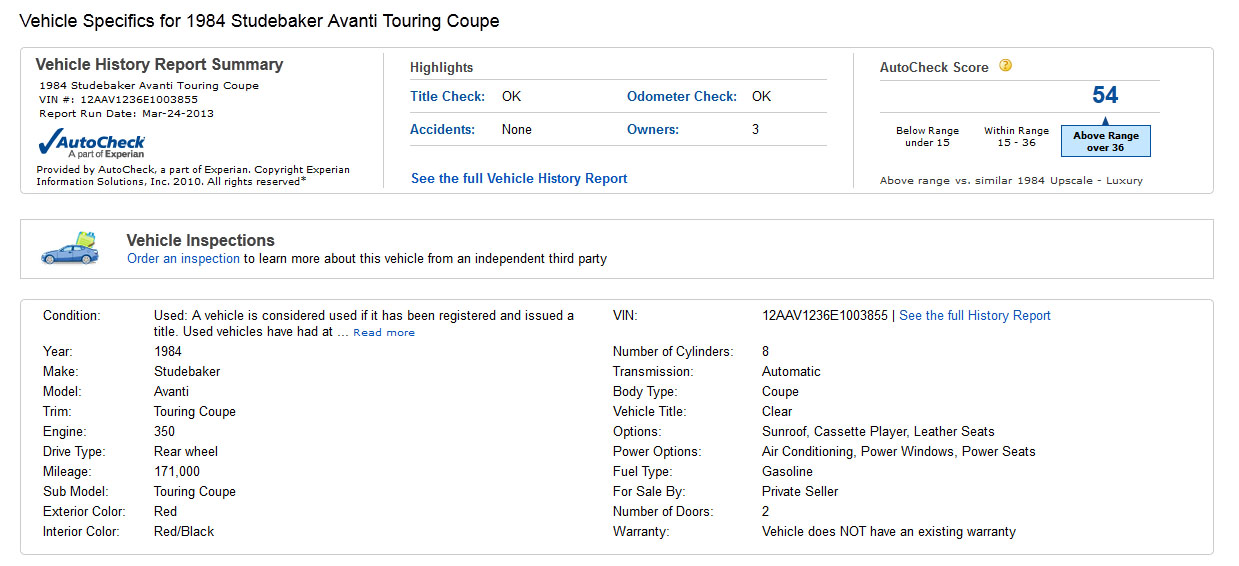
Task: Click the Title Check highlight label
Action: tap(447, 97)
